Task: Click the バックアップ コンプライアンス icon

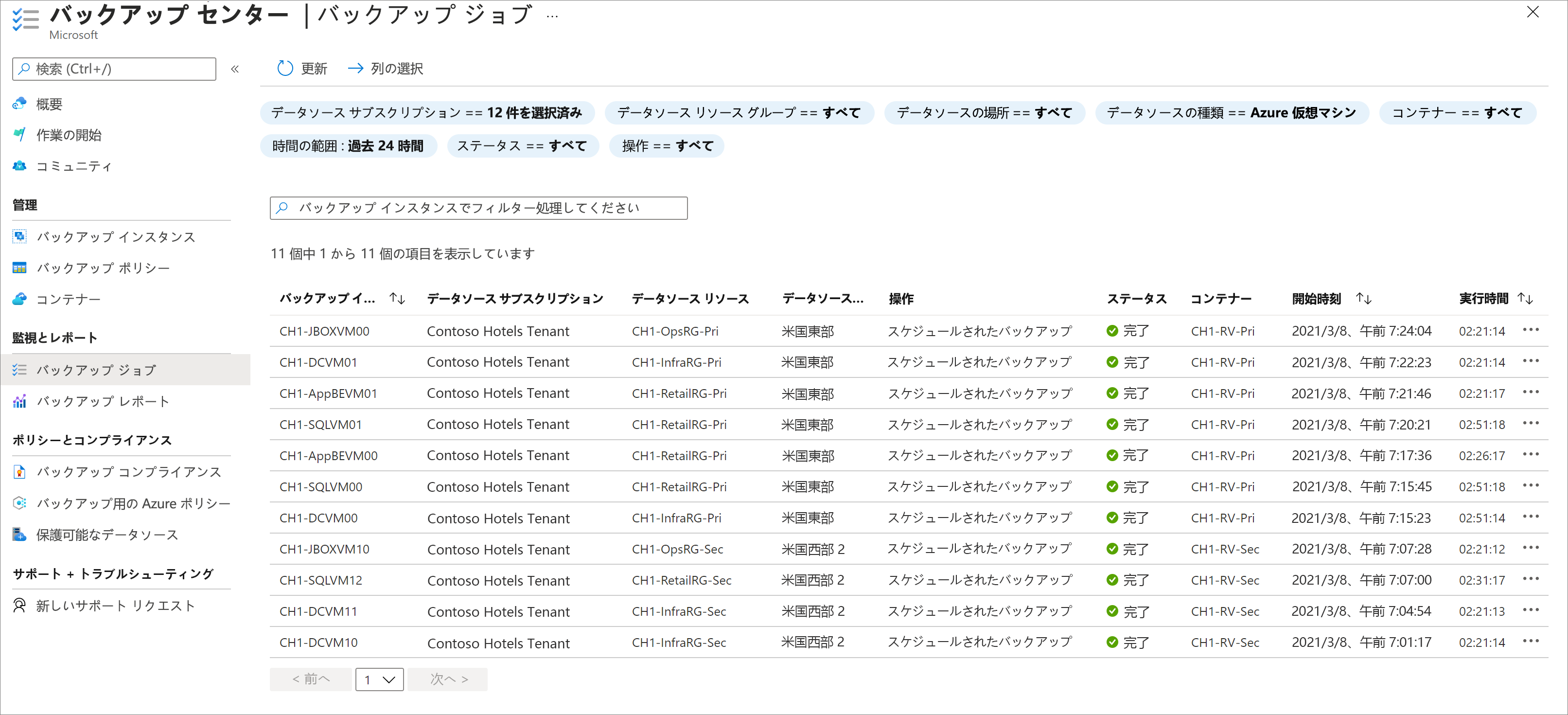Action: (x=19, y=471)
